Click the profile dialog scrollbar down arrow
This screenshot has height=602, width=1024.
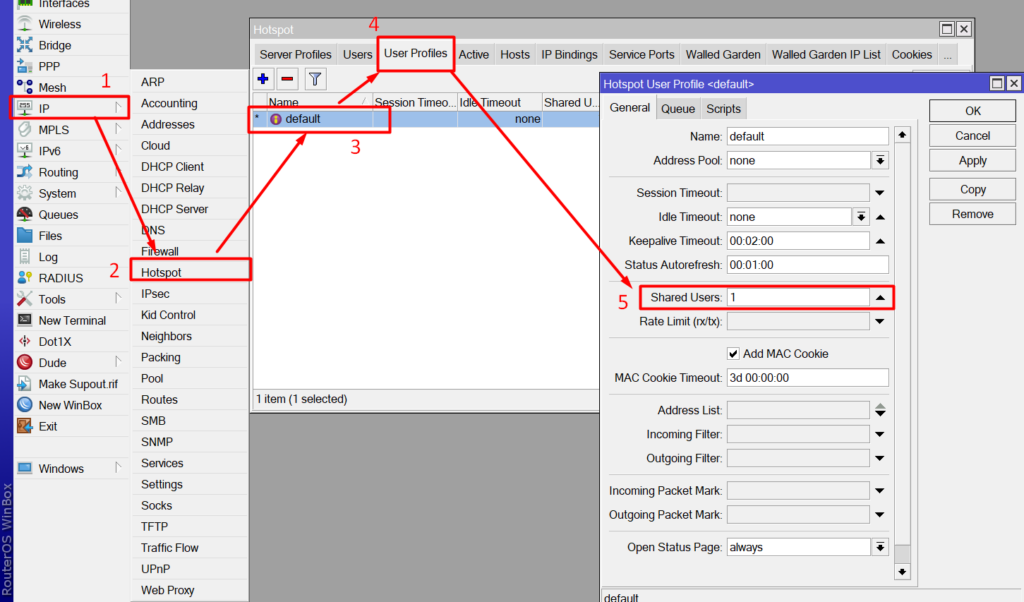pos(902,572)
